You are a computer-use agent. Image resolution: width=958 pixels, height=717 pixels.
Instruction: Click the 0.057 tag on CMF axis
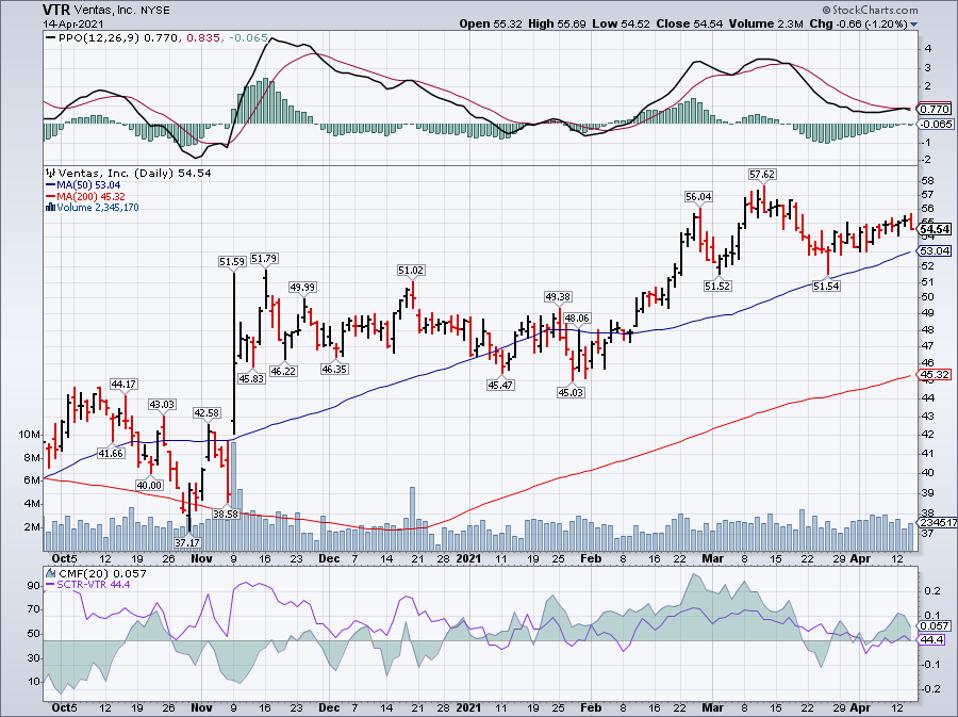point(935,626)
